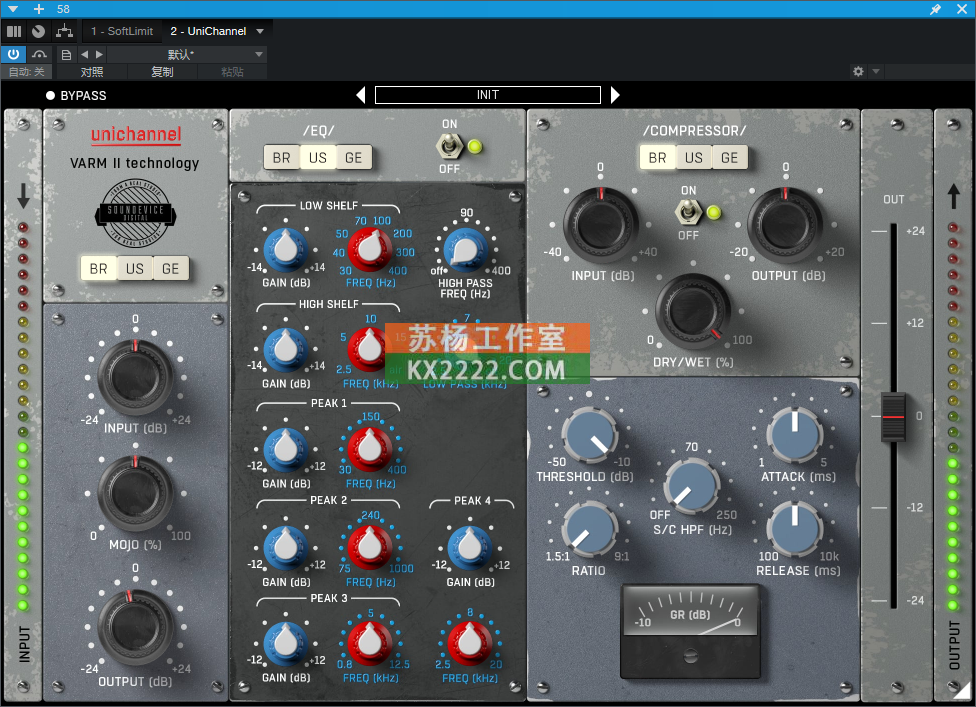
Task: Switch to the 2 - UniChannel tab
Action: tap(209, 31)
